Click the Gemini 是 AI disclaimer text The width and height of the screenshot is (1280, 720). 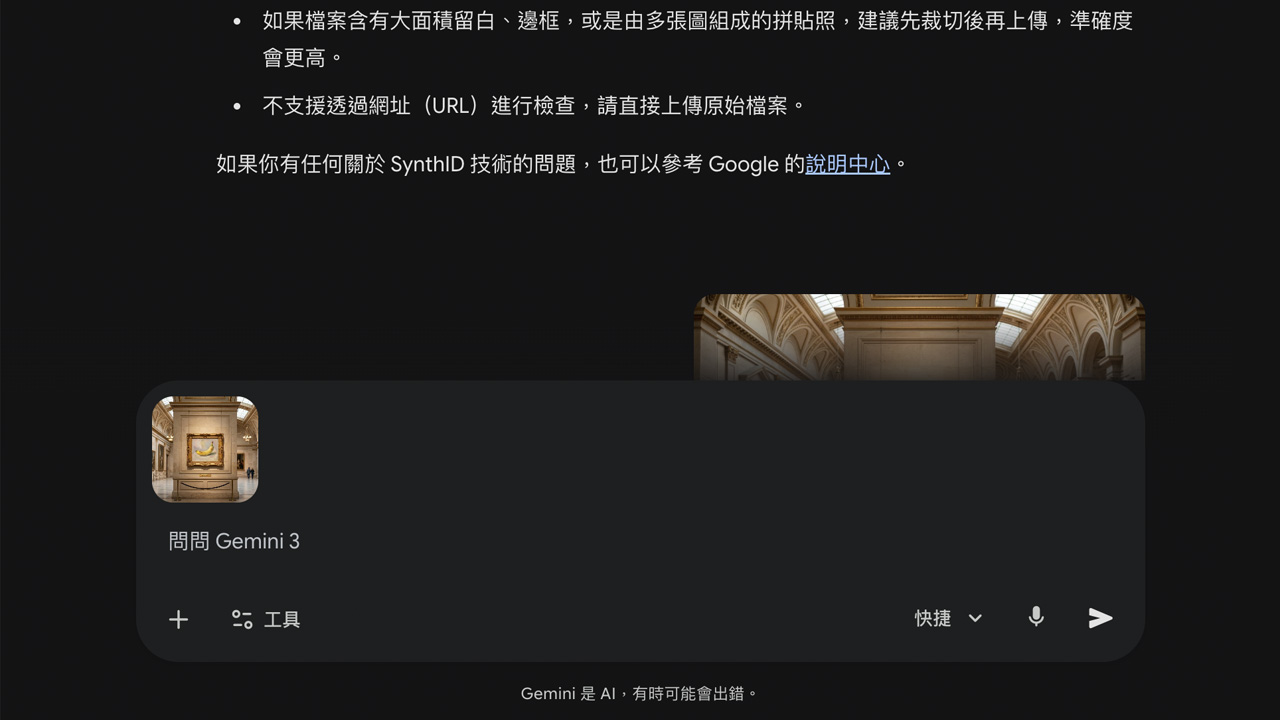640,693
